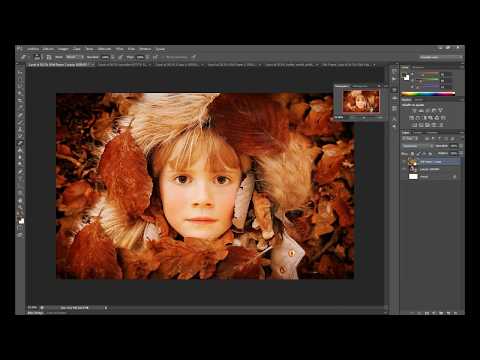Open the last menu in menu bar
The width and height of the screenshot is (480, 360).
pos(161,49)
